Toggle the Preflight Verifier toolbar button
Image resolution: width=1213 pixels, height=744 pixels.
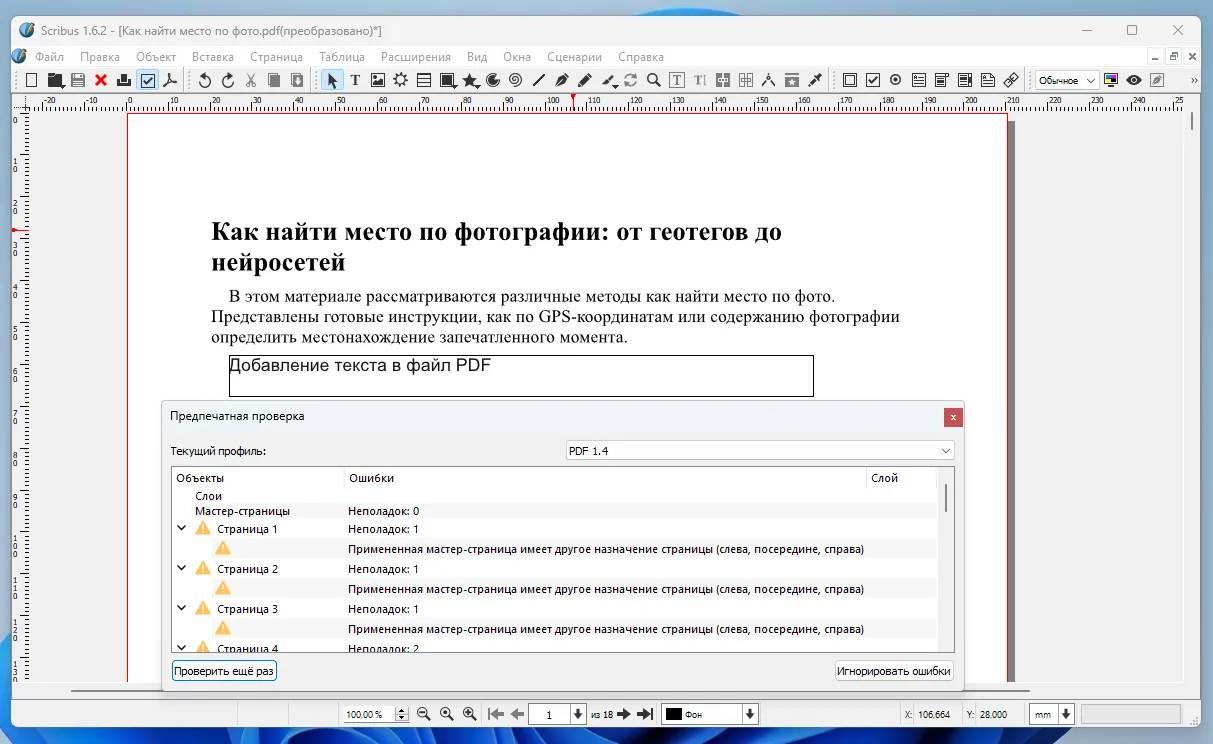pos(147,79)
